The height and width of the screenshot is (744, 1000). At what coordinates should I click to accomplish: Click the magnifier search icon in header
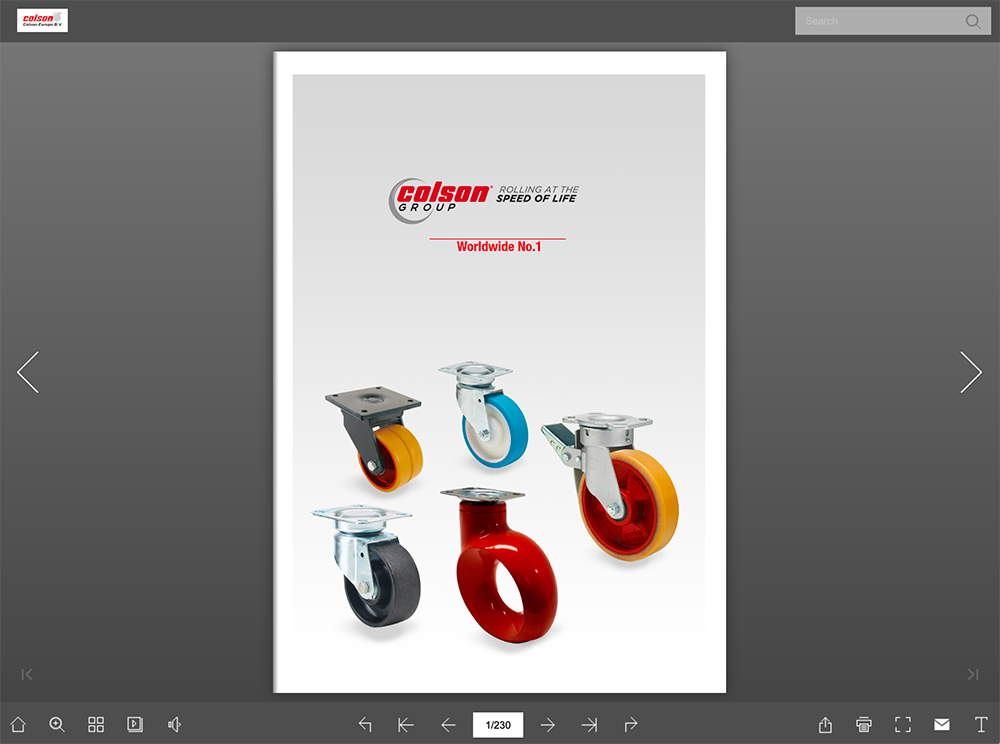click(973, 21)
